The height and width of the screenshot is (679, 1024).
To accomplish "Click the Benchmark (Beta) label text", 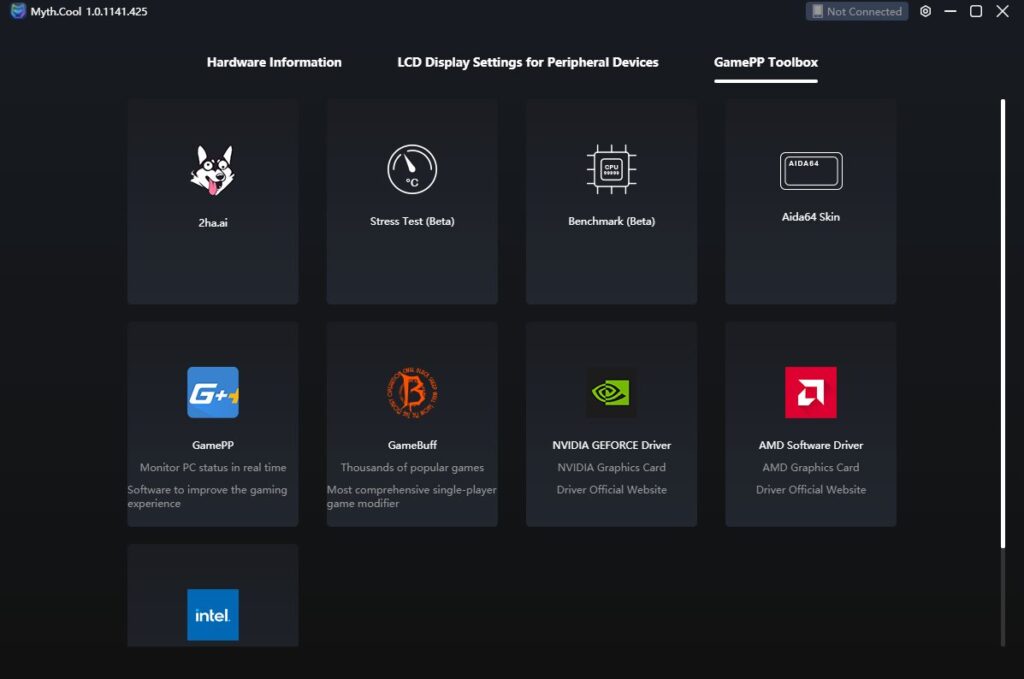I will pyautogui.click(x=611, y=221).
